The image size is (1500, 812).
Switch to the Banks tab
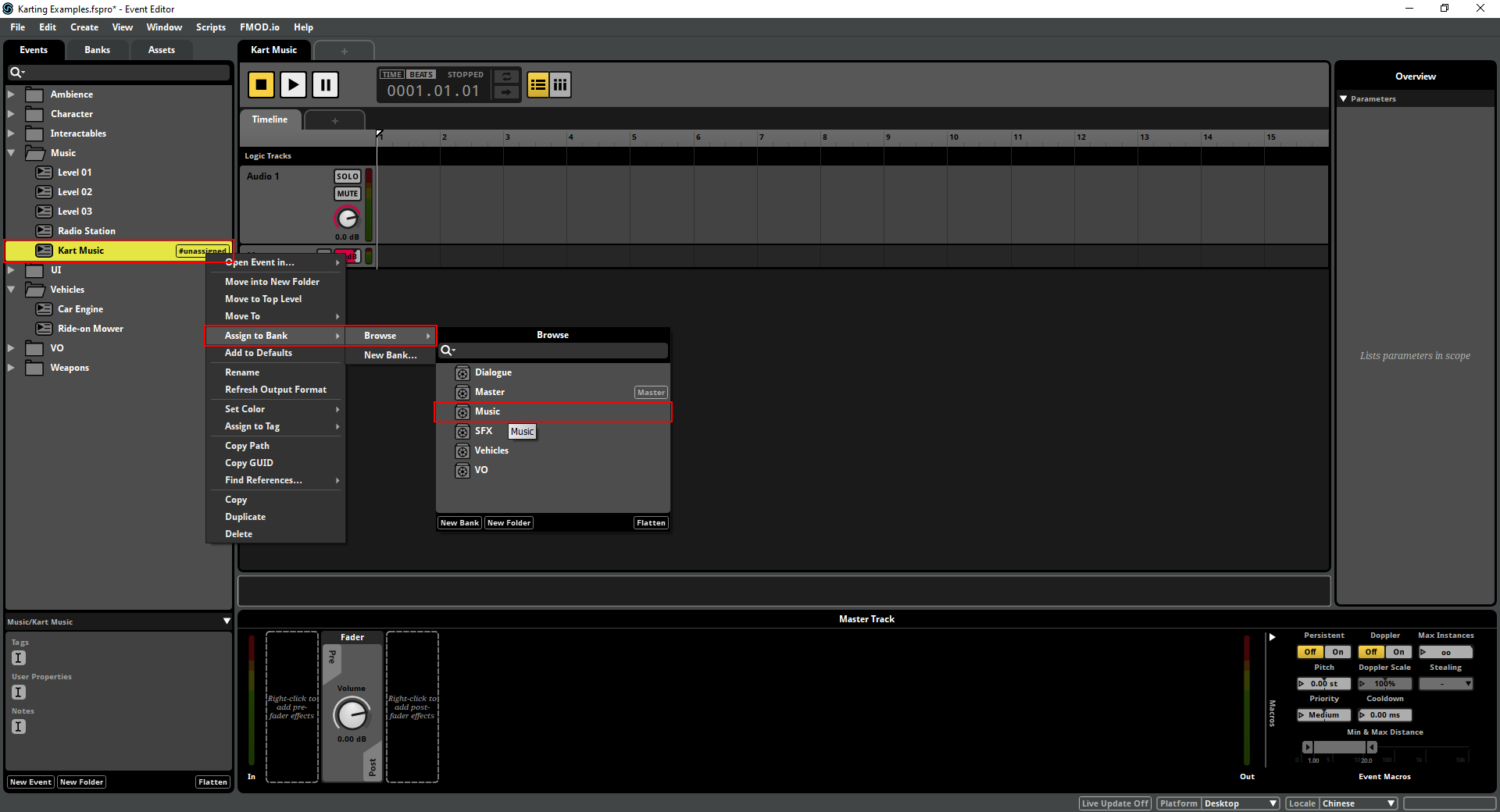coord(97,49)
